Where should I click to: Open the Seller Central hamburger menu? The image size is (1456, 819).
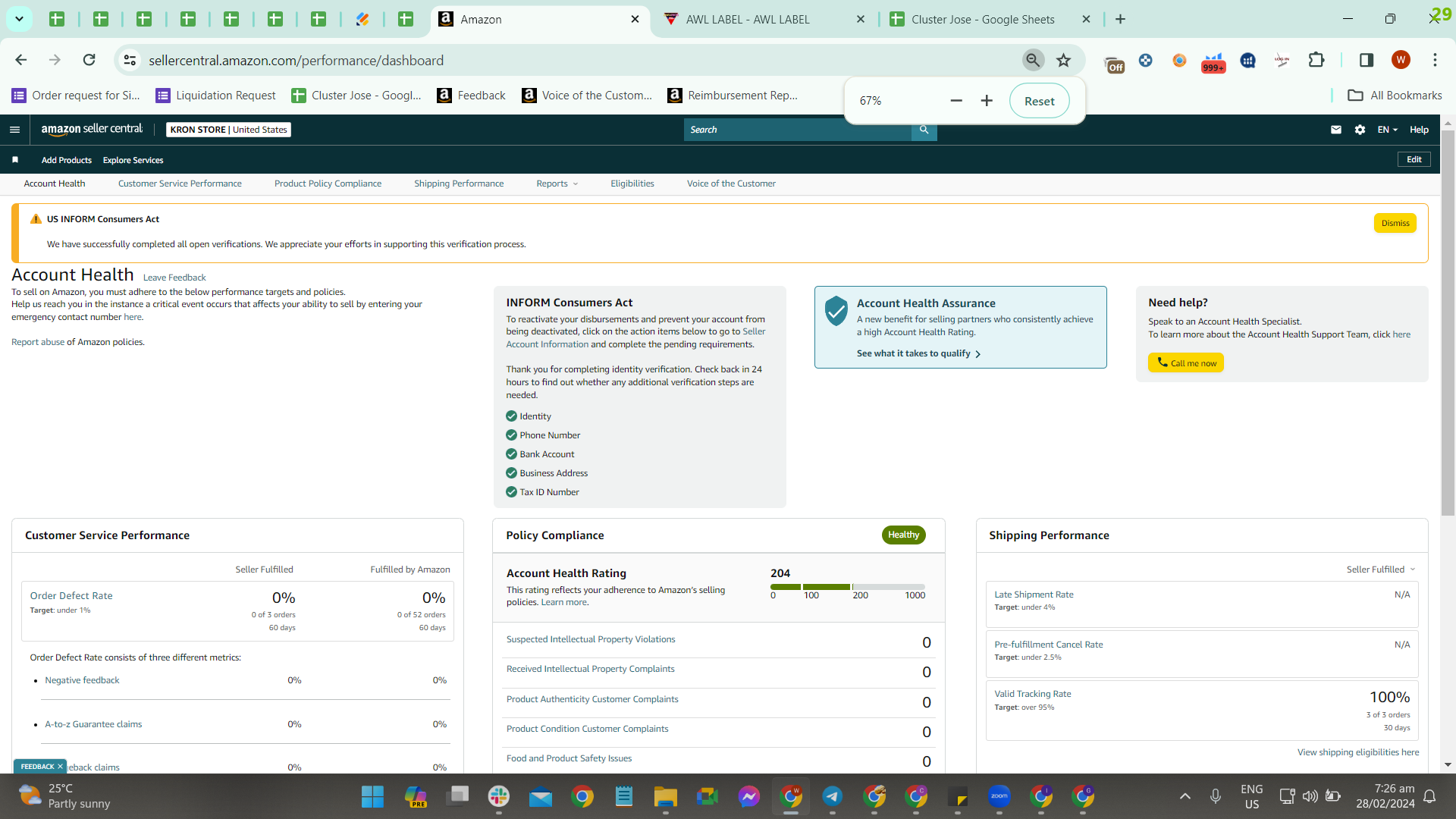(14, 130)
